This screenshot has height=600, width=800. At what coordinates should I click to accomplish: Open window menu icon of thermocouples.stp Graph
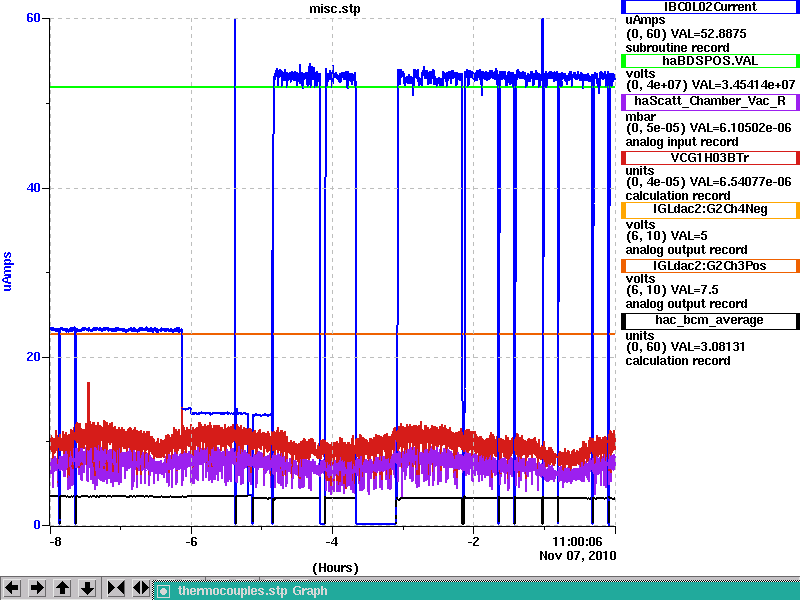point(163,591)
